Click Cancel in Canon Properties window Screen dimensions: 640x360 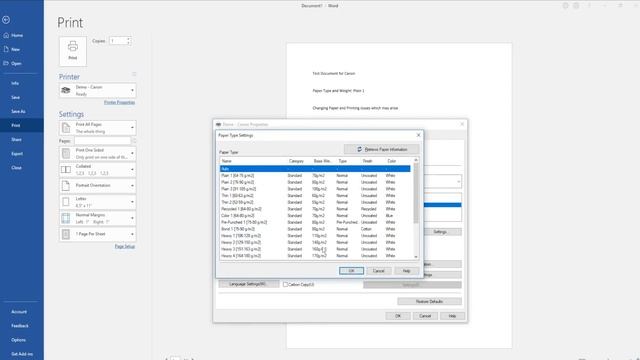(425, 316)
